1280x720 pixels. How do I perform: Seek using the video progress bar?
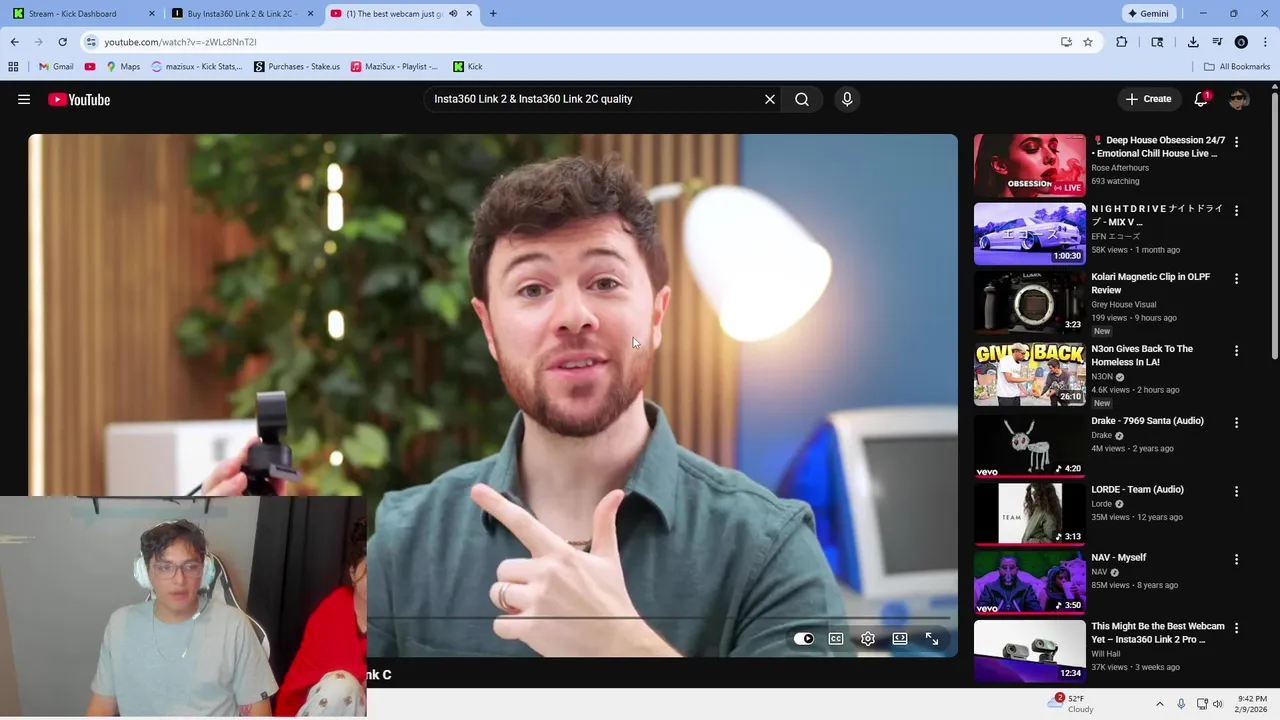point(660,618)
